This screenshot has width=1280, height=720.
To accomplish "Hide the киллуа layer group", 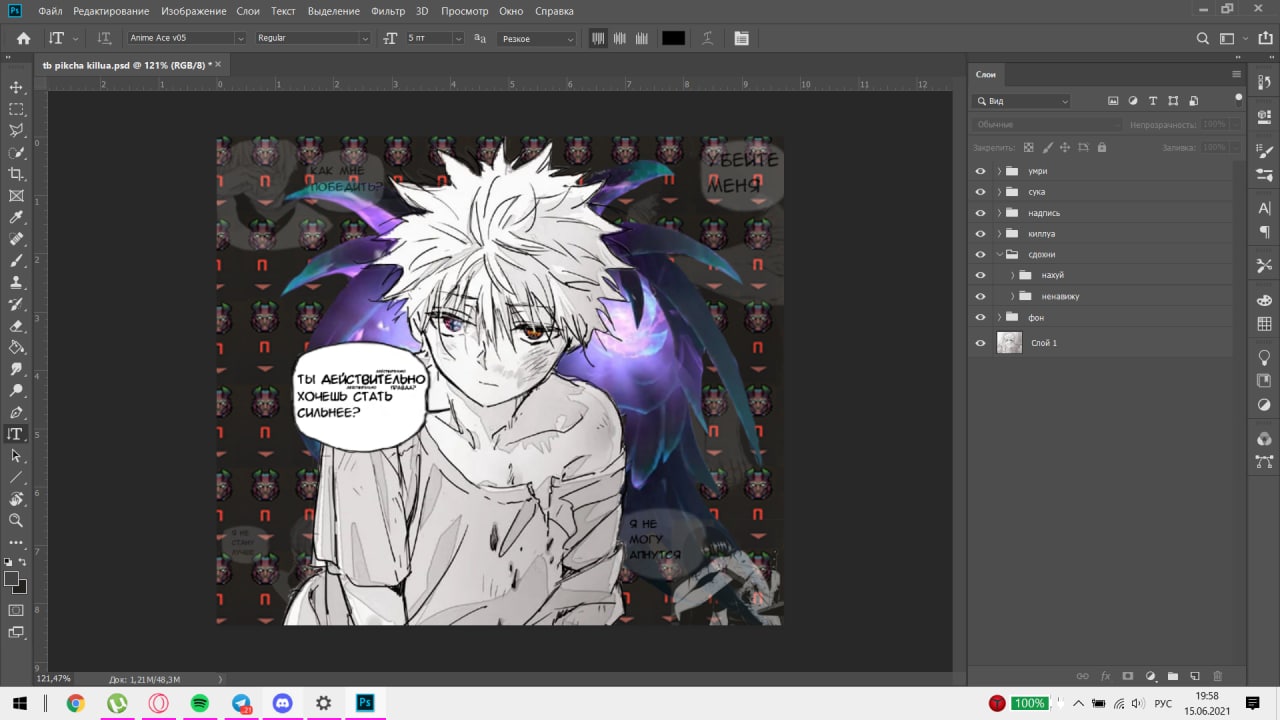I will (980, 234).
